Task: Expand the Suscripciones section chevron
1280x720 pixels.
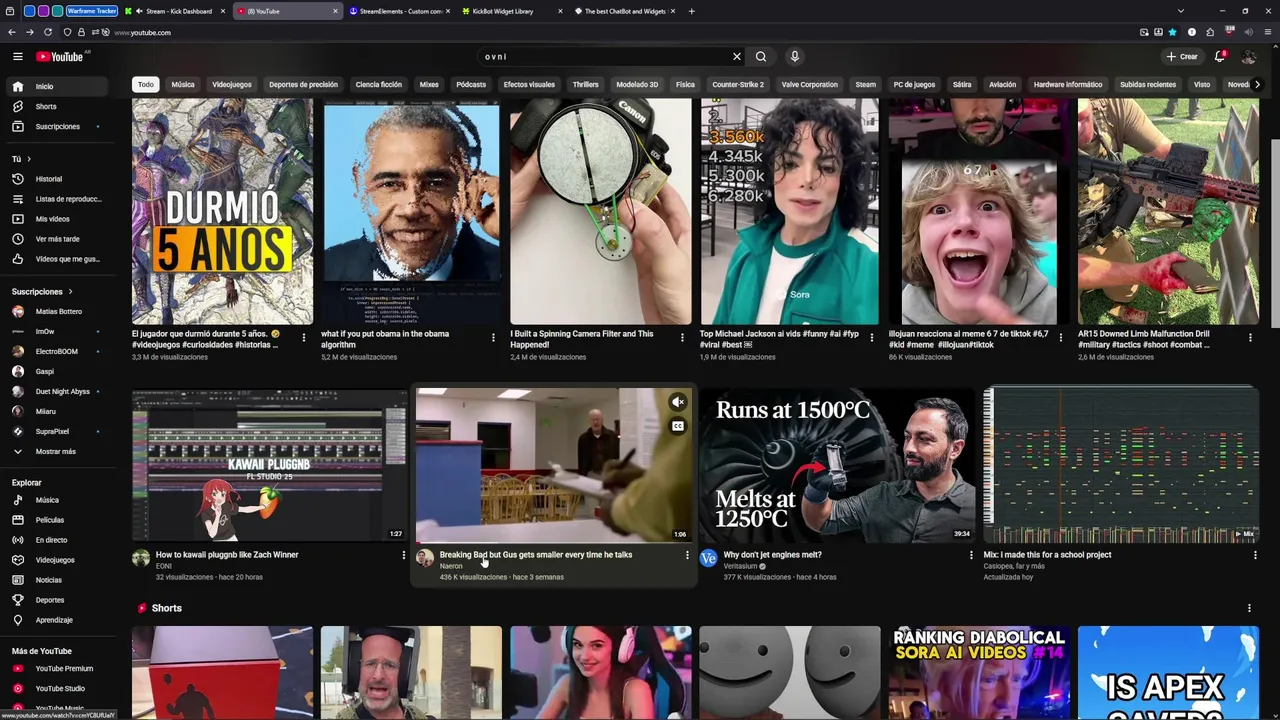Action: 70,291
